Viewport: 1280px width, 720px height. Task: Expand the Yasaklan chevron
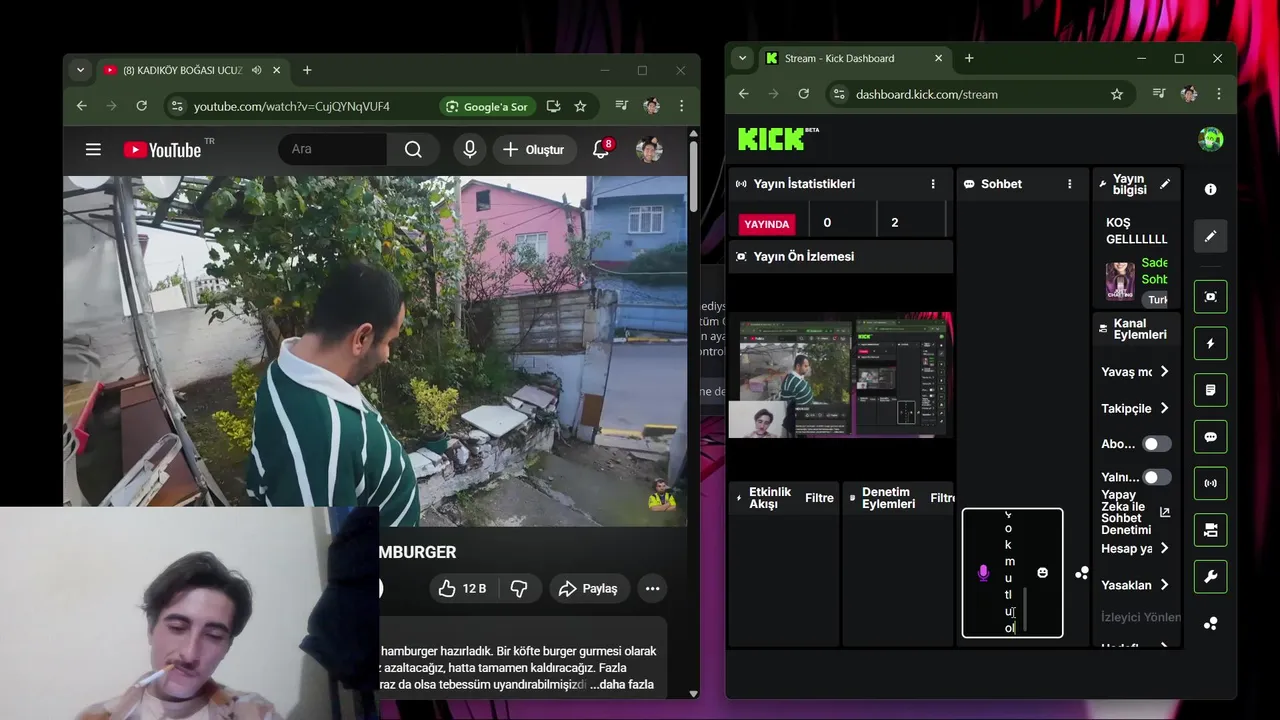[x=1164, y=585]
